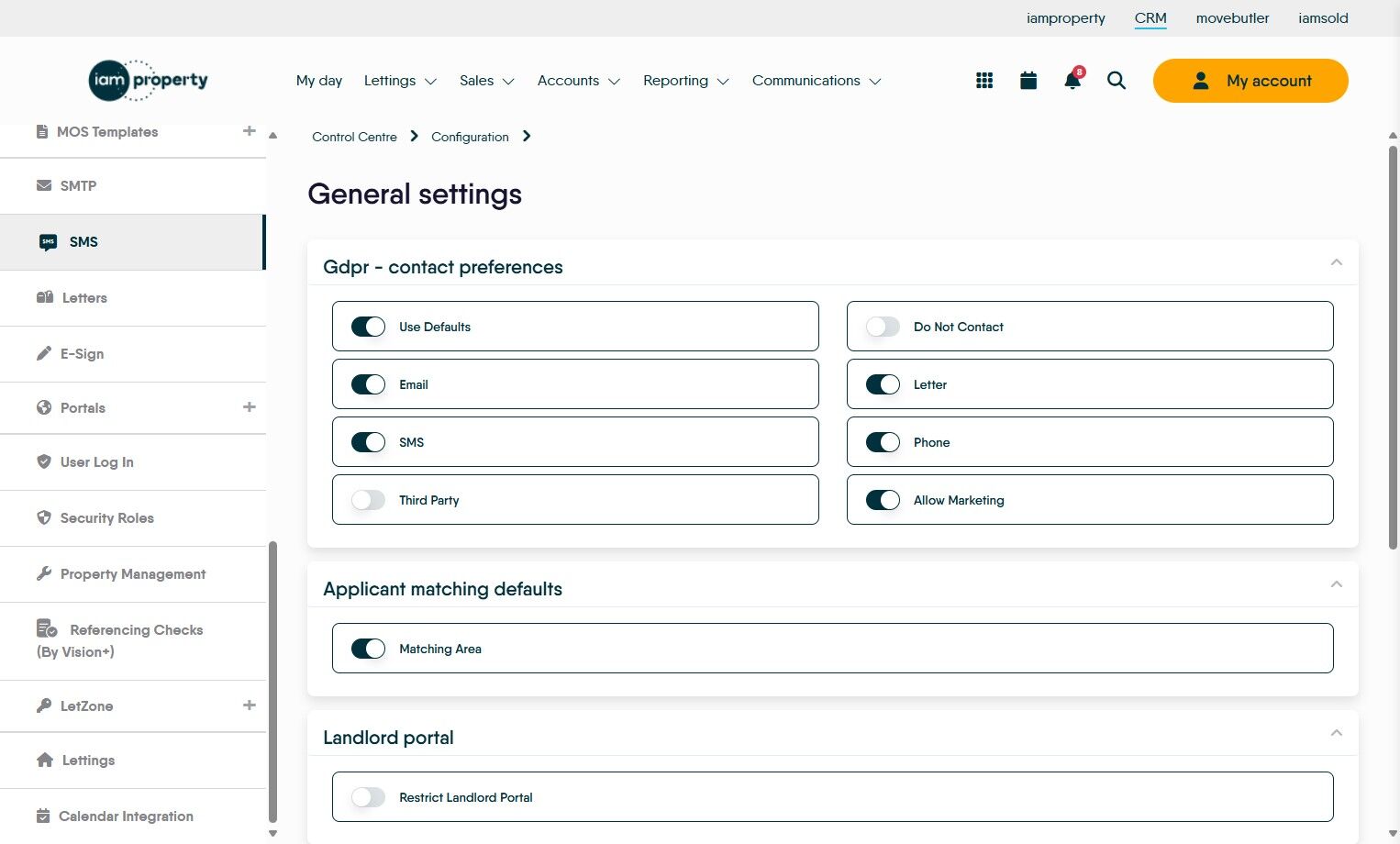Image resolution: width=1400 pixels, height=844 pixels.
Task: Switch to the movebutler tab
Action: tap(1232, 18)
